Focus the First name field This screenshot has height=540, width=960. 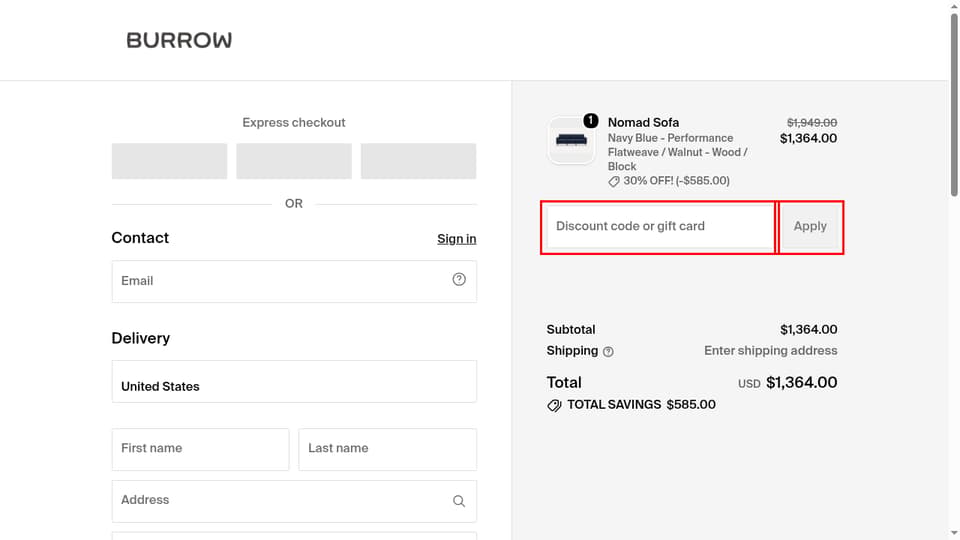(x=200, y=449)
